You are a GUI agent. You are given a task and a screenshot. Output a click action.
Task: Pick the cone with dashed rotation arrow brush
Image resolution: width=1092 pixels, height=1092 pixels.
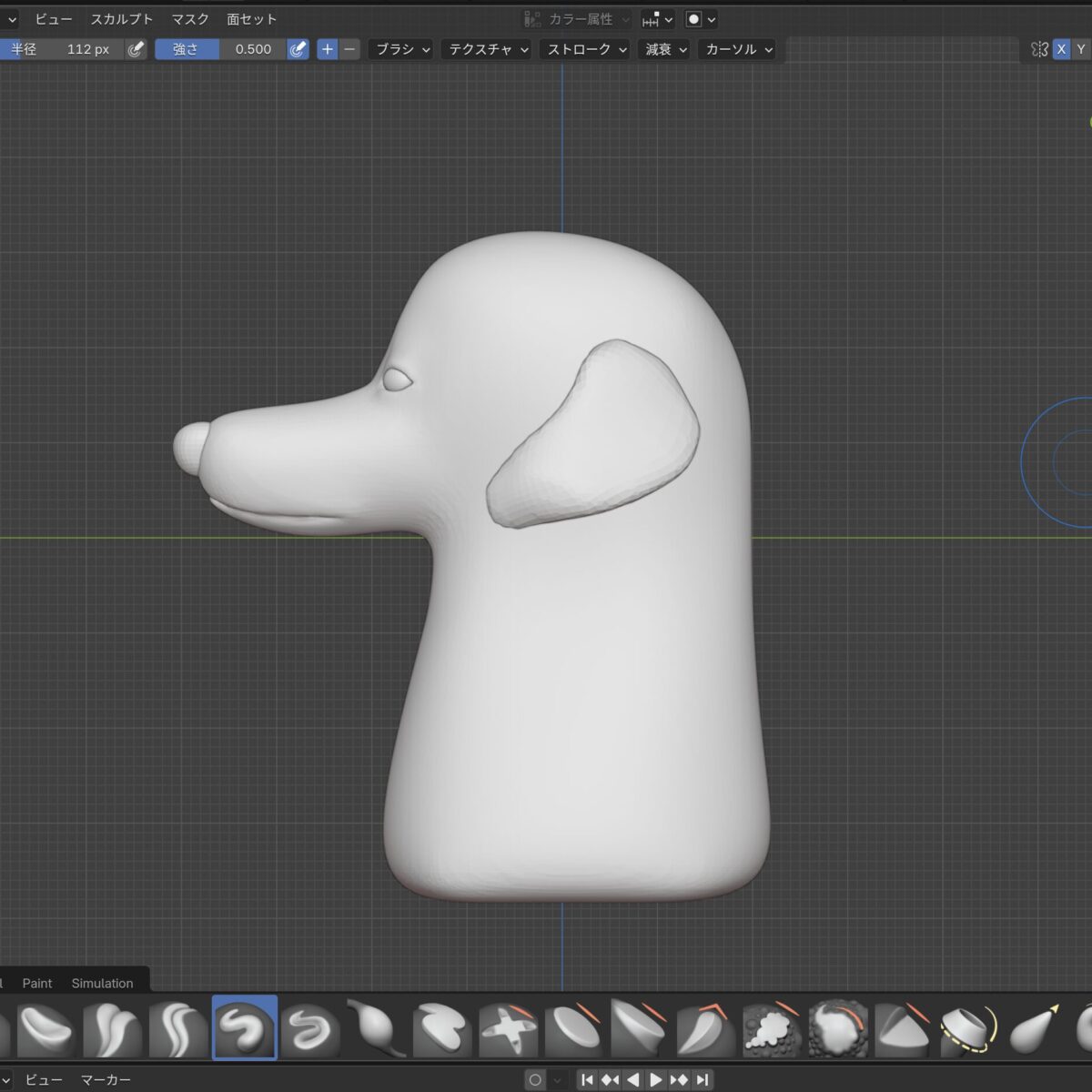(968, 1028)
